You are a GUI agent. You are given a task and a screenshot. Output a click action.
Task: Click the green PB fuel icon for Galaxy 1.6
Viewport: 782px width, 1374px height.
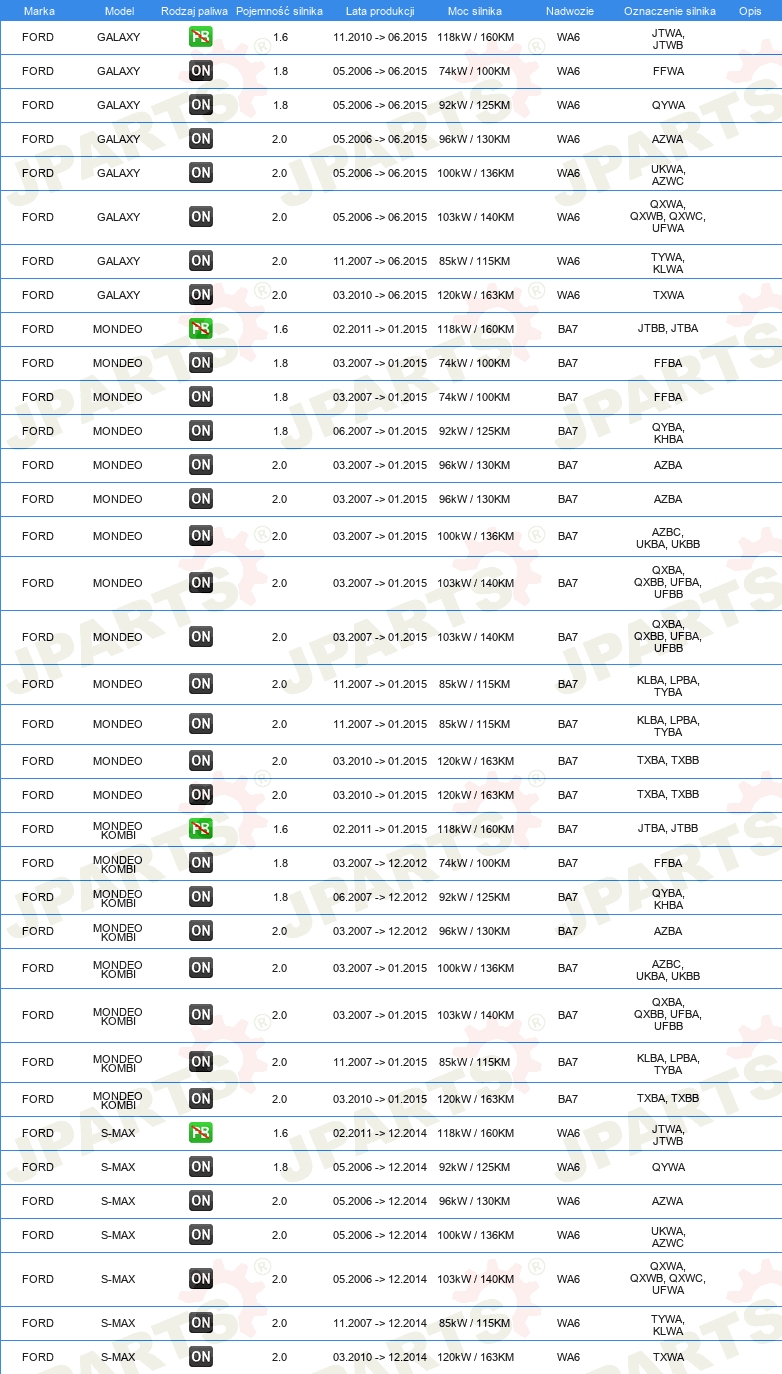coord(201,37)
